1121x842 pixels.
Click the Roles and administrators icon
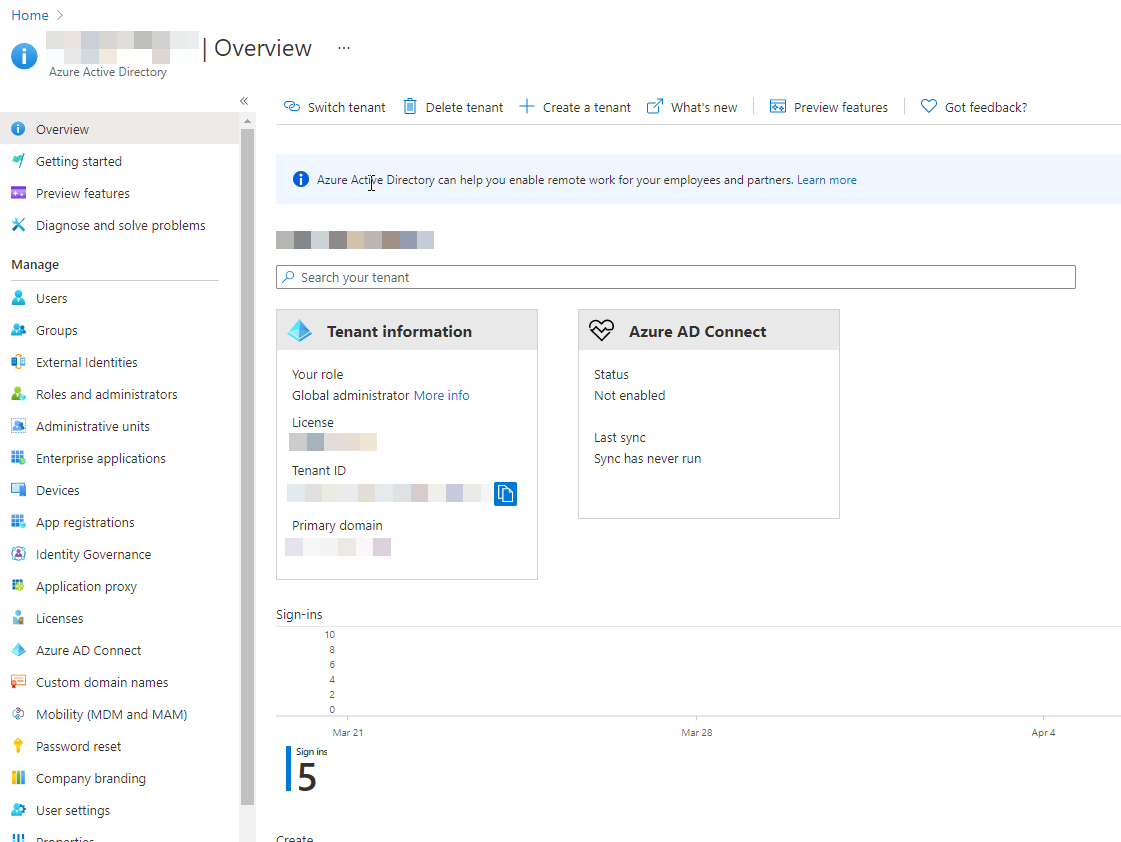point(19,395)
